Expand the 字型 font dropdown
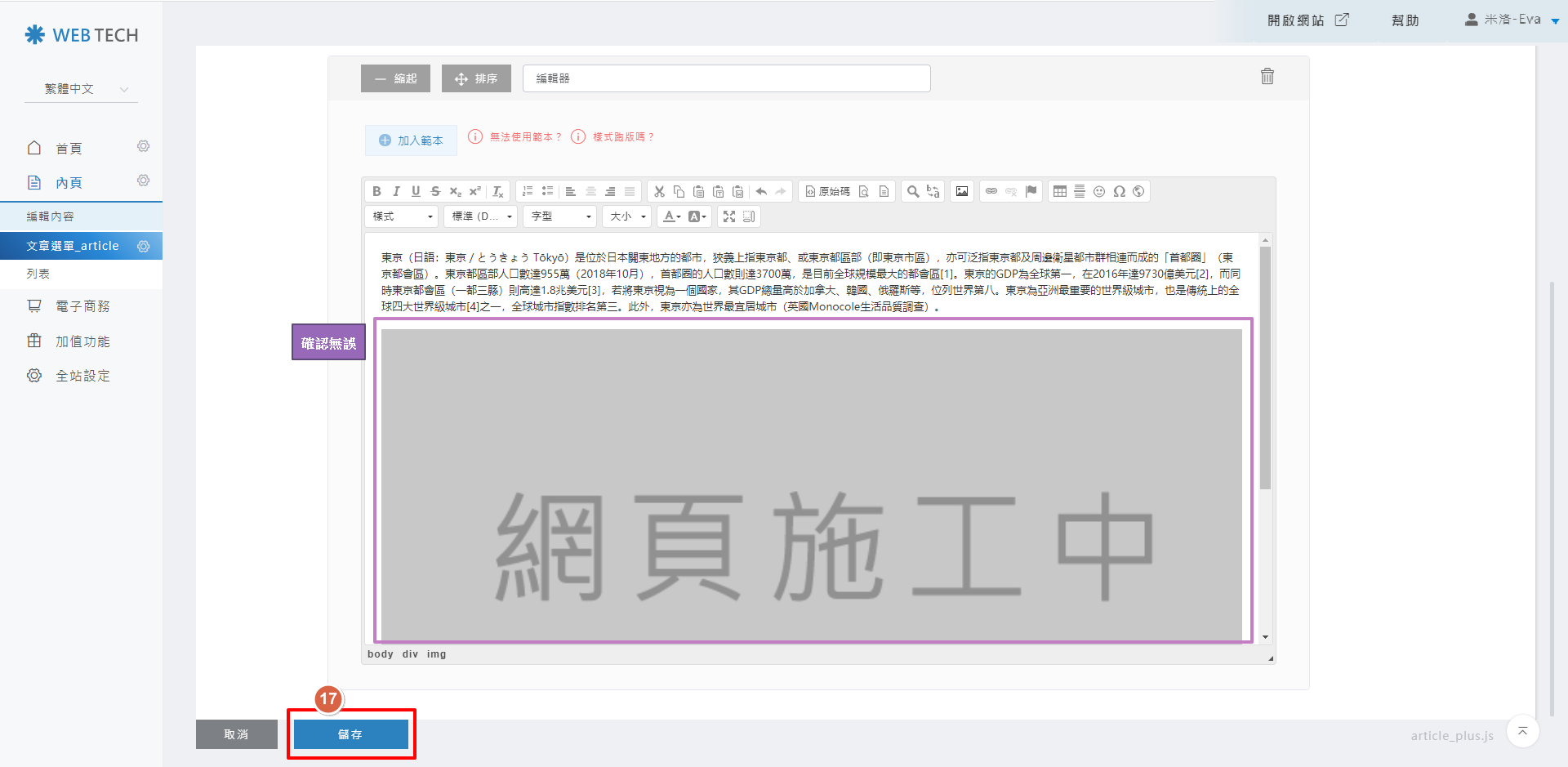 coord(561,216)
